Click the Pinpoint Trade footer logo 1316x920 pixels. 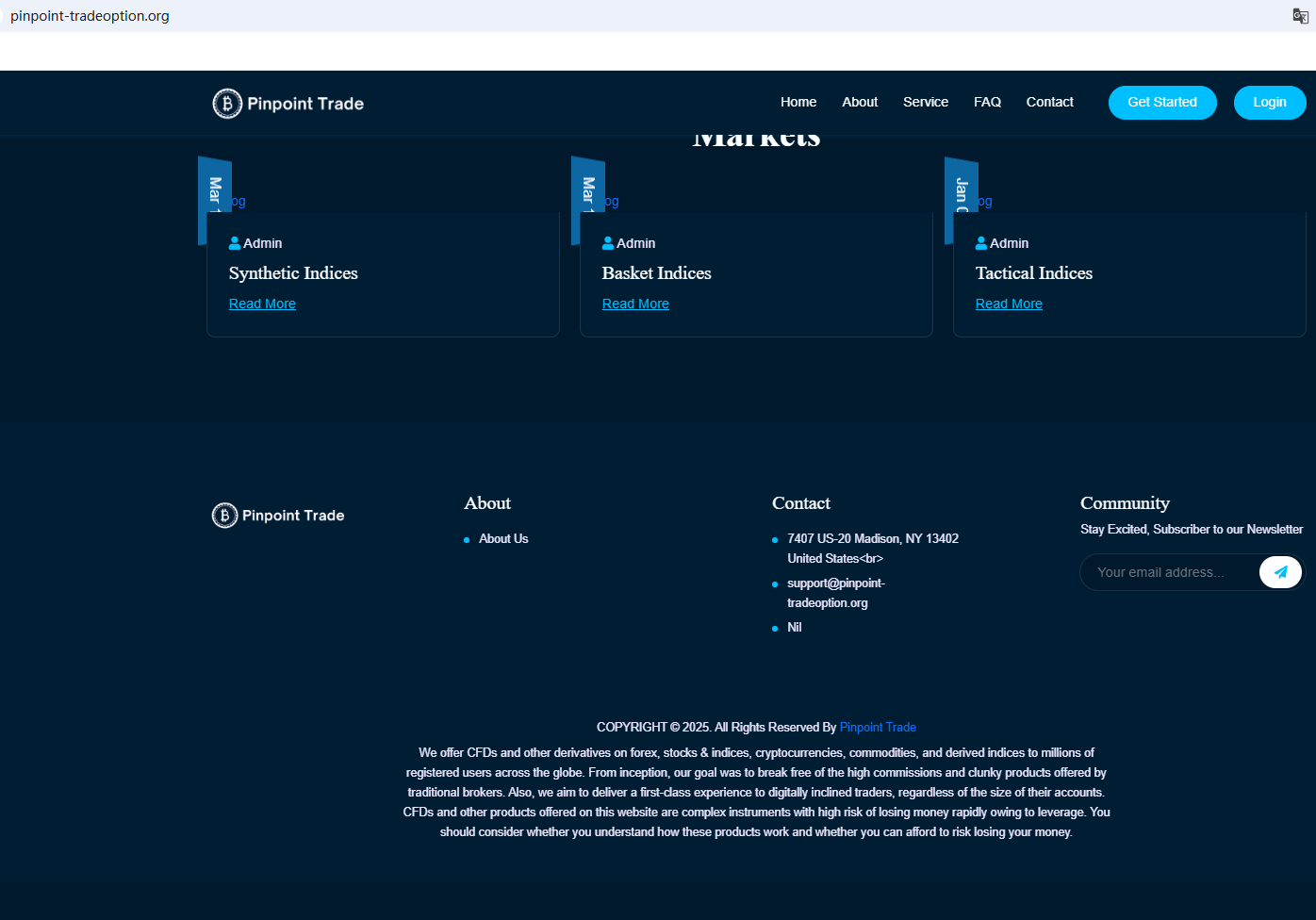[278, 516]
